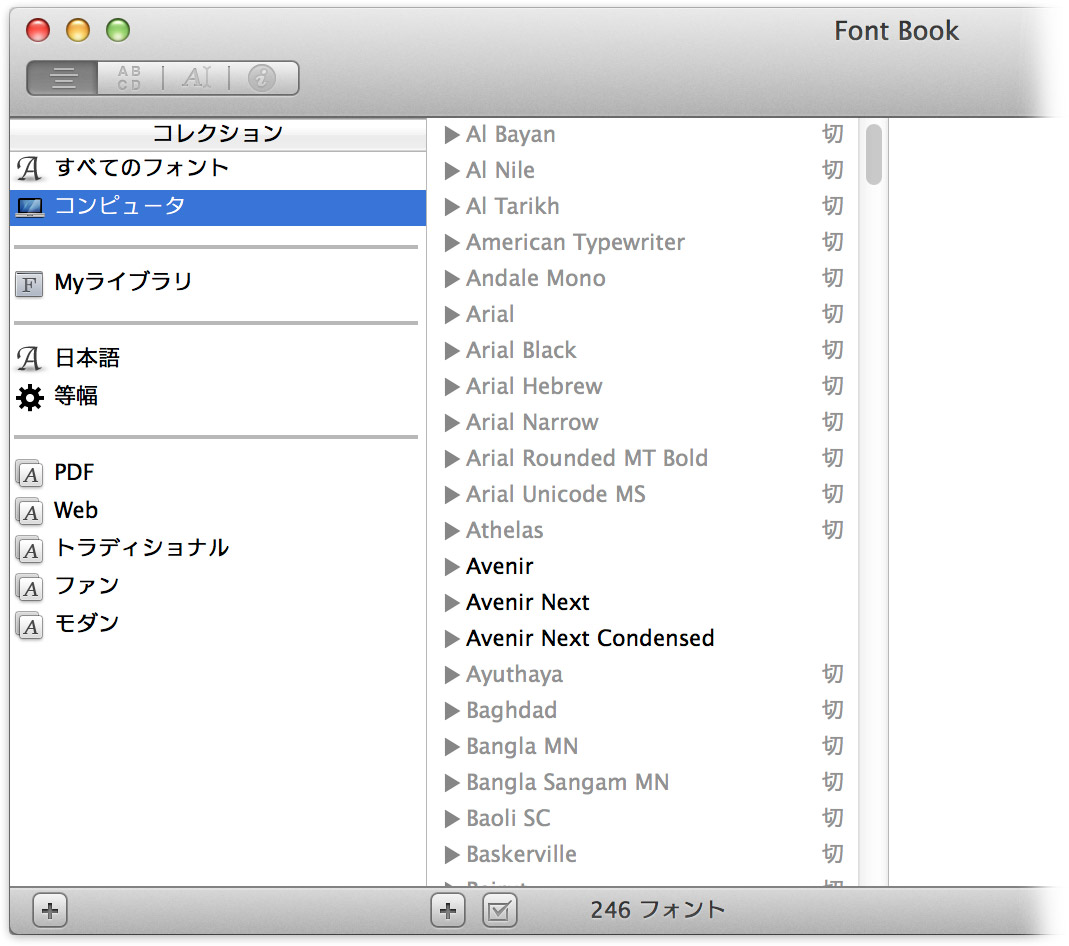Viewport: 1069px width, 946px height.
Task: Click the A icon beside ファン
Action: (30, 588)
